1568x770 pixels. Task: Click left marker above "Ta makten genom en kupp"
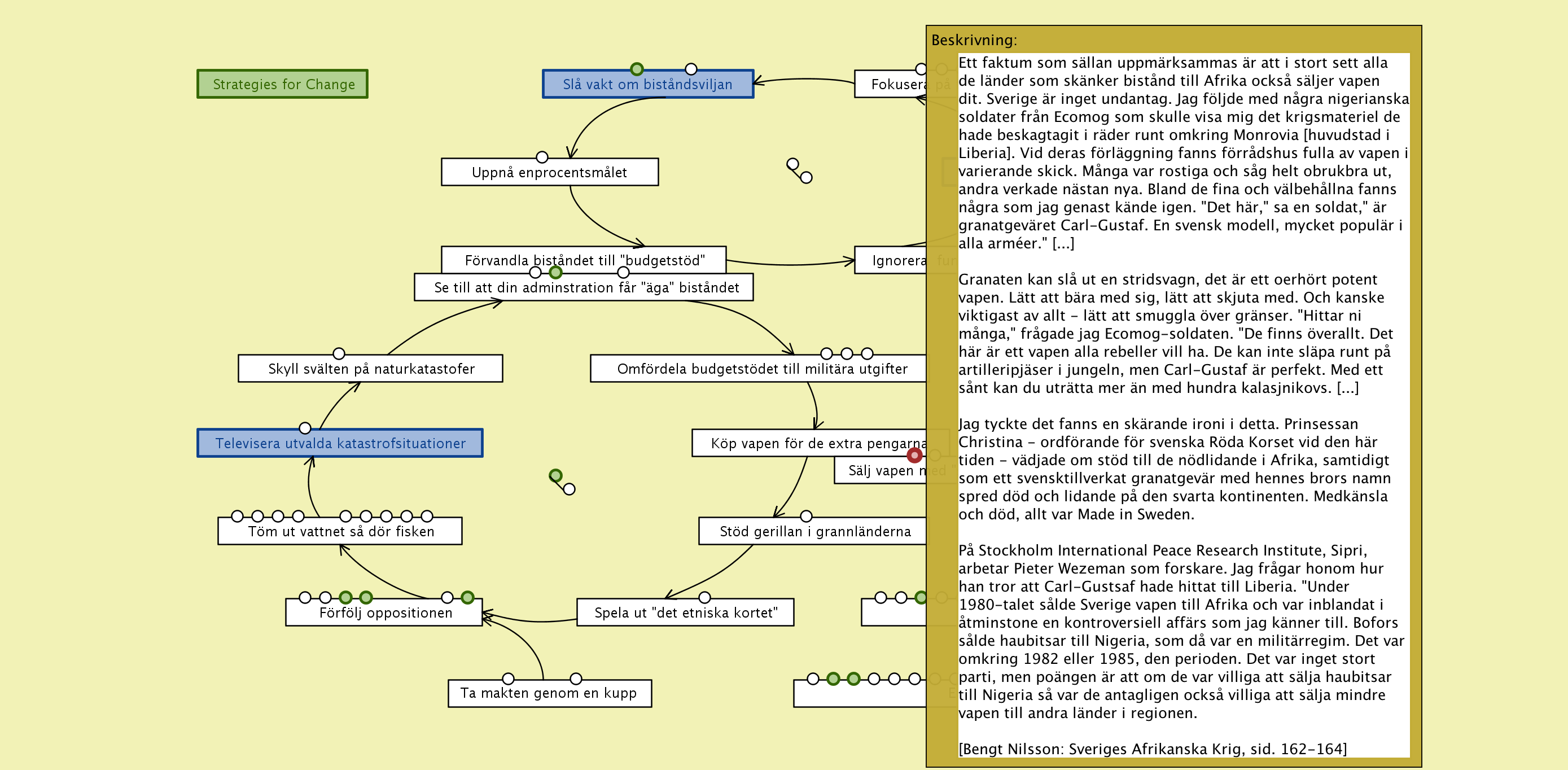tap(508, 679)
